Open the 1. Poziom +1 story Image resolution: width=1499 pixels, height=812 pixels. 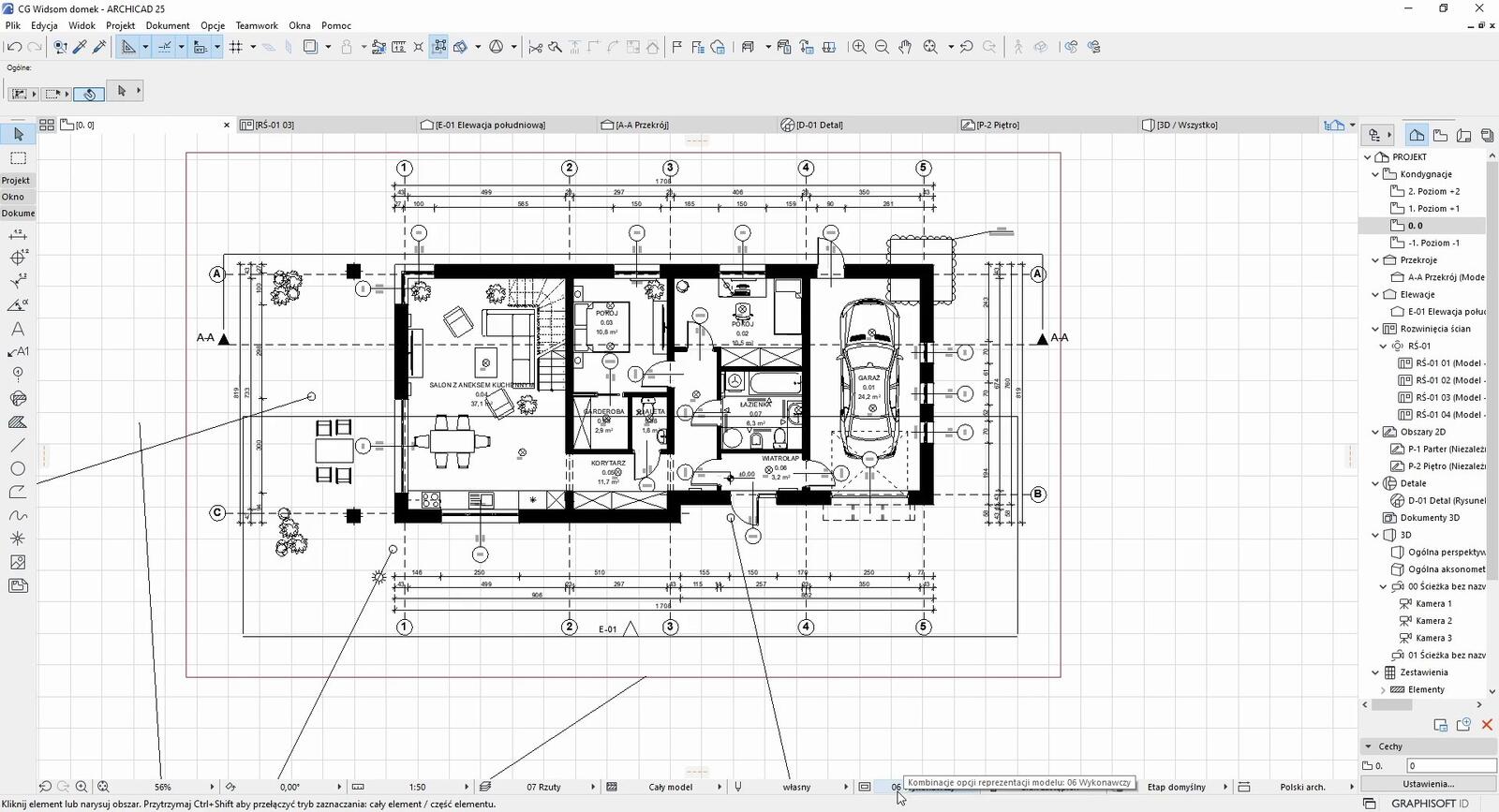[x=1433, y=209]
